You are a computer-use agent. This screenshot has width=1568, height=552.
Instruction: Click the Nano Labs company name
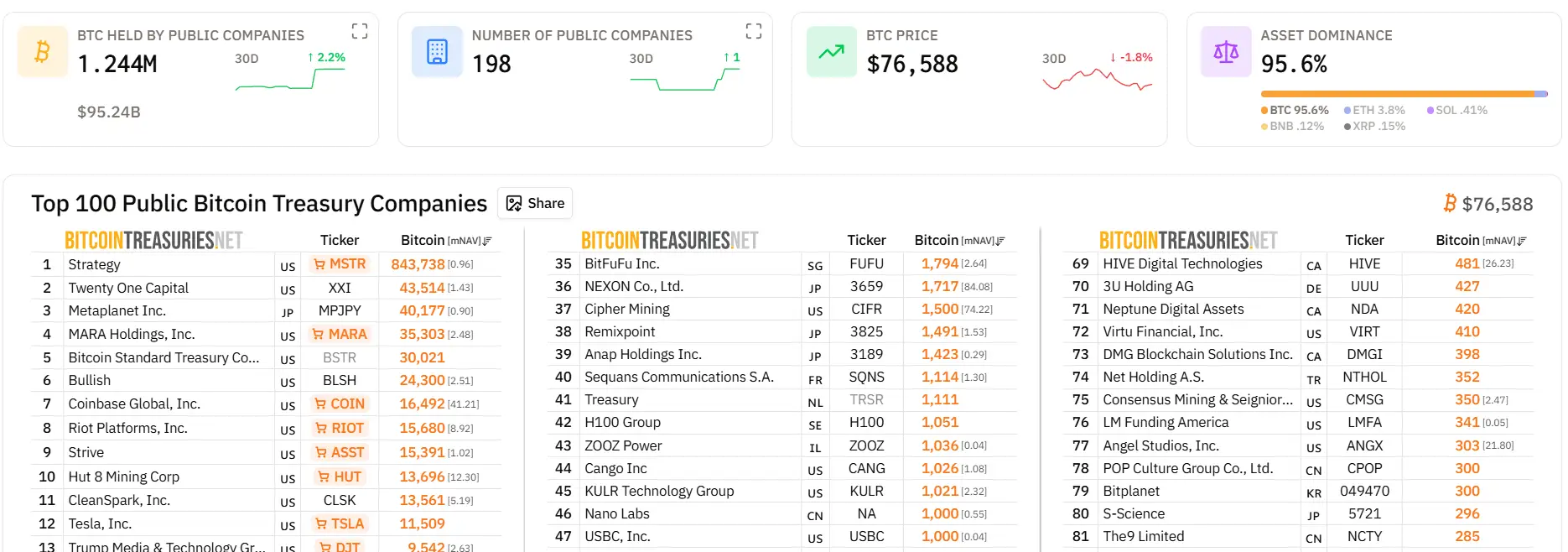click(617, 513)
